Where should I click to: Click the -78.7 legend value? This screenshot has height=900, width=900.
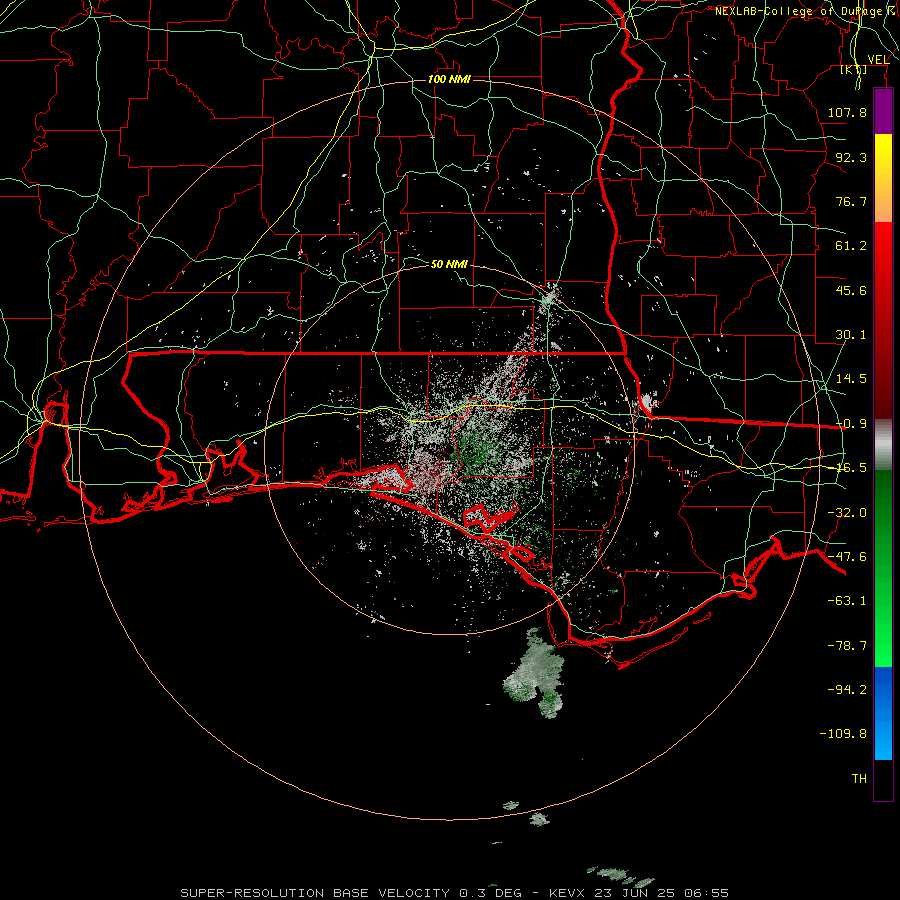tap(847, 646)
